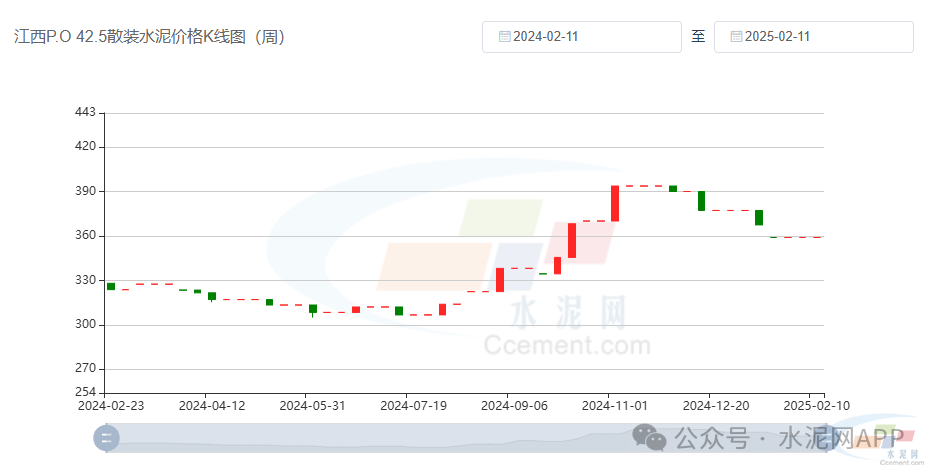Screen dimensions: 934x475
Task: Select the green candle near 2024-05-31
Action: pos(313,309)
